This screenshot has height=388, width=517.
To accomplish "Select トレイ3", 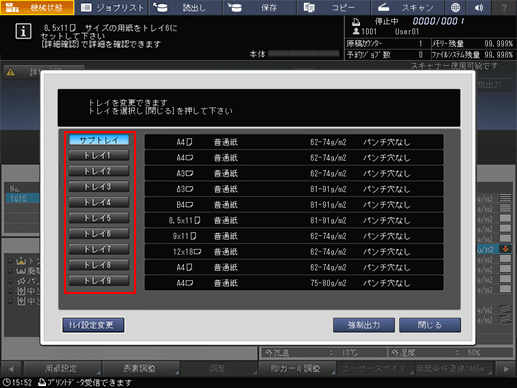I will click(99, 187).
